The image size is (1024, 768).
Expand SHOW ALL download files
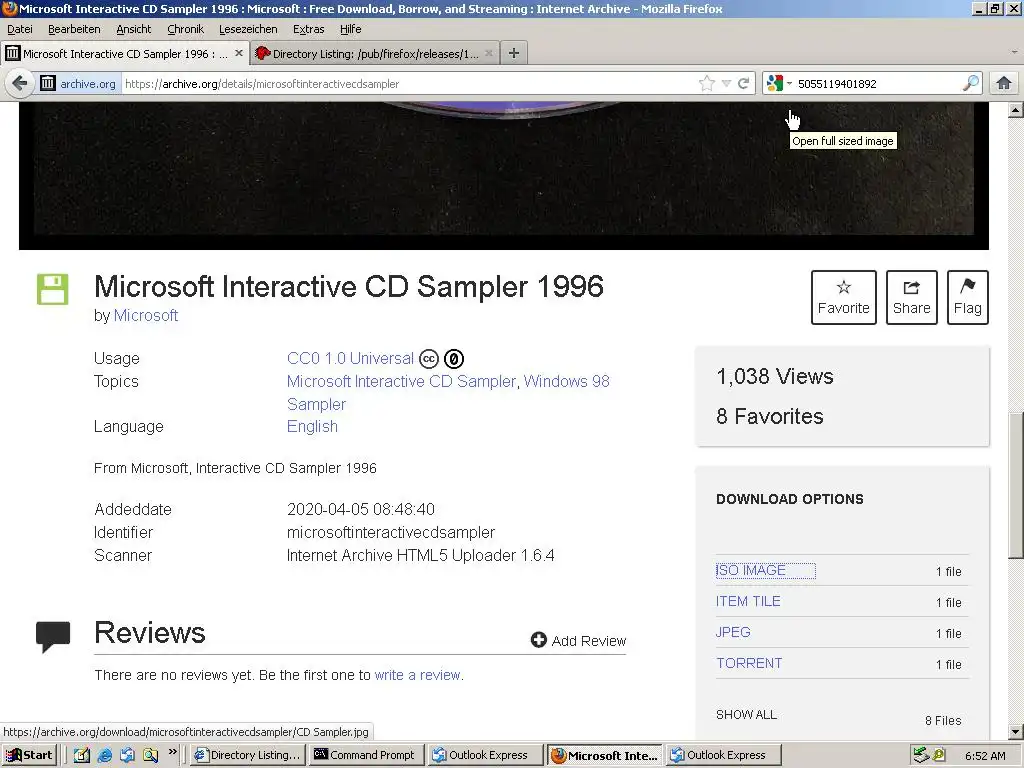click(x=746, y=714)
